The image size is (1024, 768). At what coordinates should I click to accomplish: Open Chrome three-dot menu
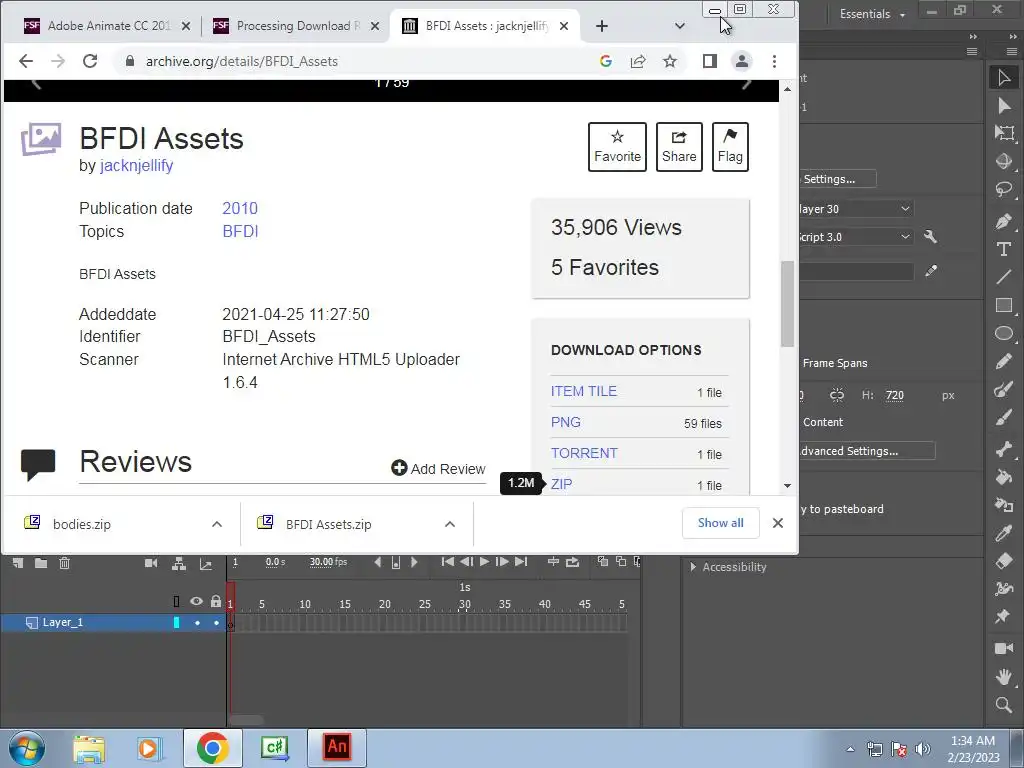coord(775,61)
